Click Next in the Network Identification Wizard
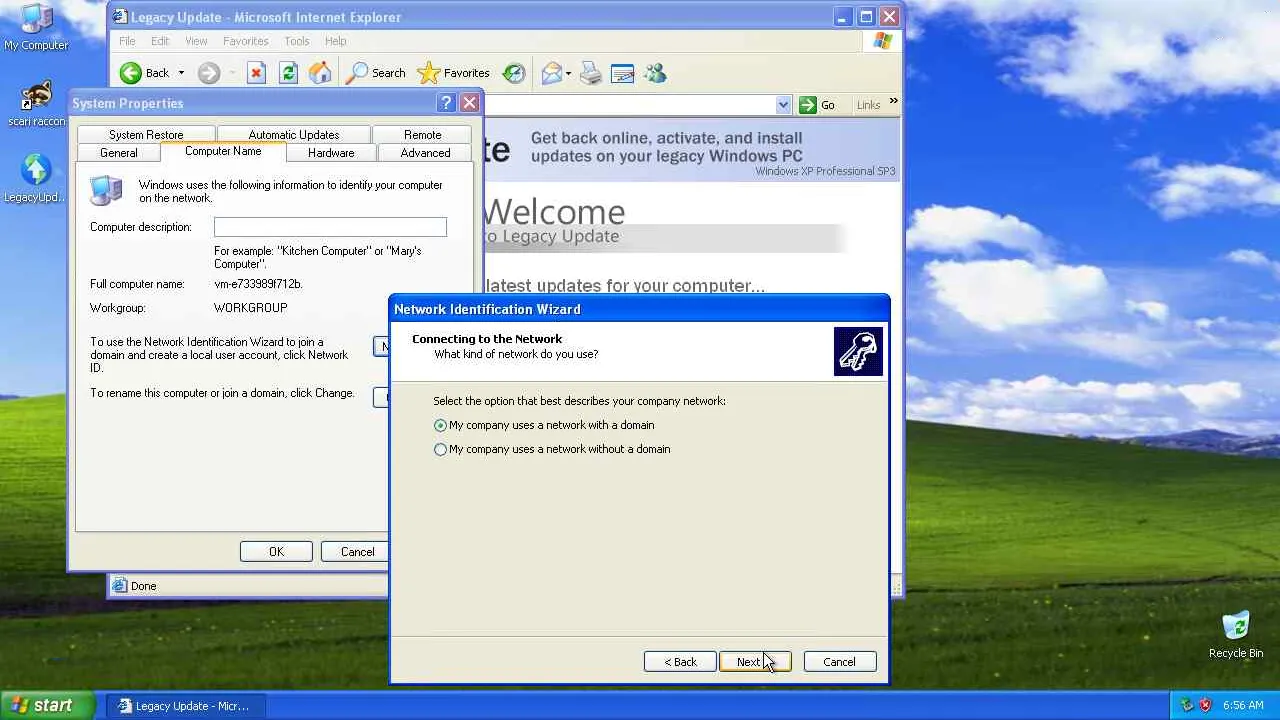The height and width of the screenshot is (720, 1280). coord(755,662)
